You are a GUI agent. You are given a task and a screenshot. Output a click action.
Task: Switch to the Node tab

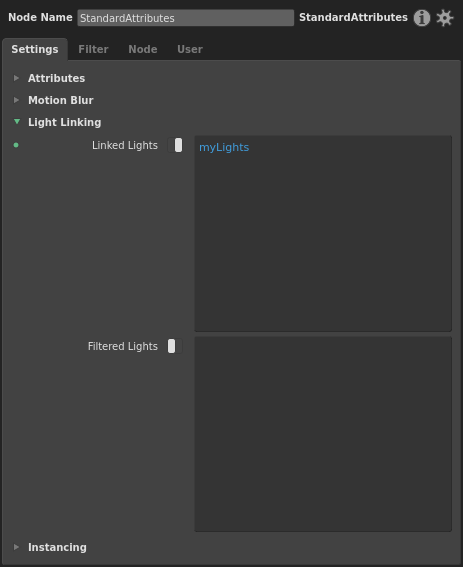(x=143, y=49)
